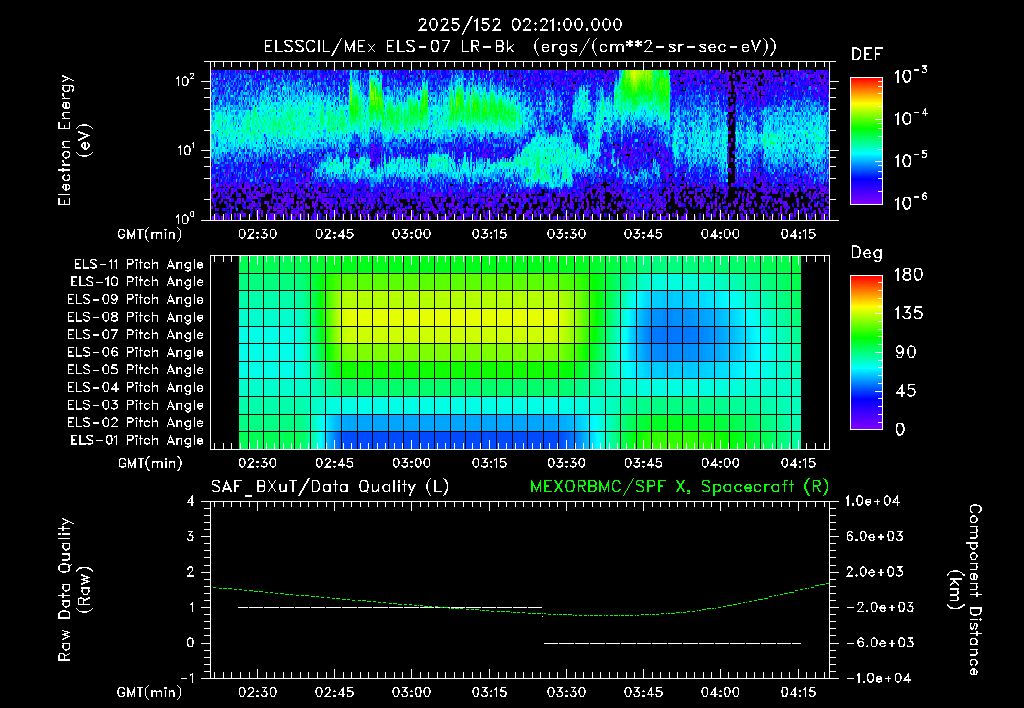The image size is (1024, 708).
Task: Click the 135 tick on Deg color bar
Action: 908,314
